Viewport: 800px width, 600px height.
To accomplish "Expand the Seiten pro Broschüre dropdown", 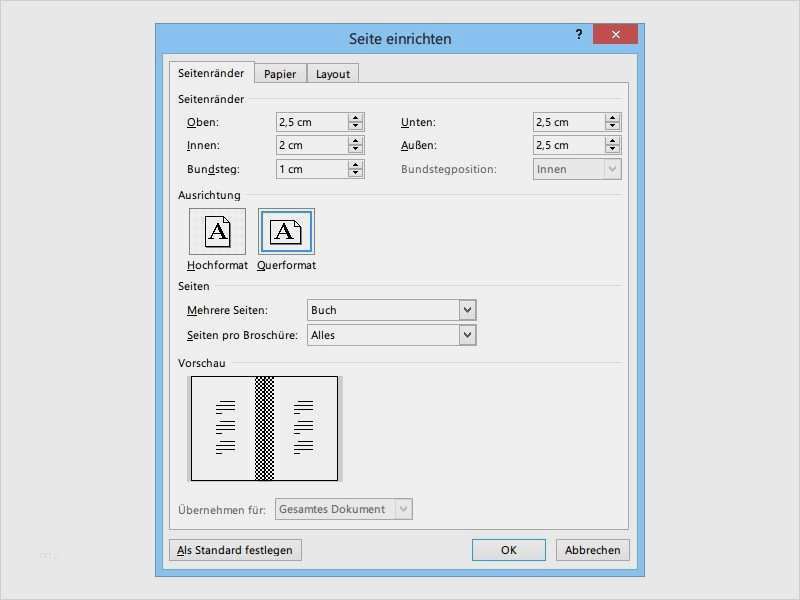I will point(467,335).
